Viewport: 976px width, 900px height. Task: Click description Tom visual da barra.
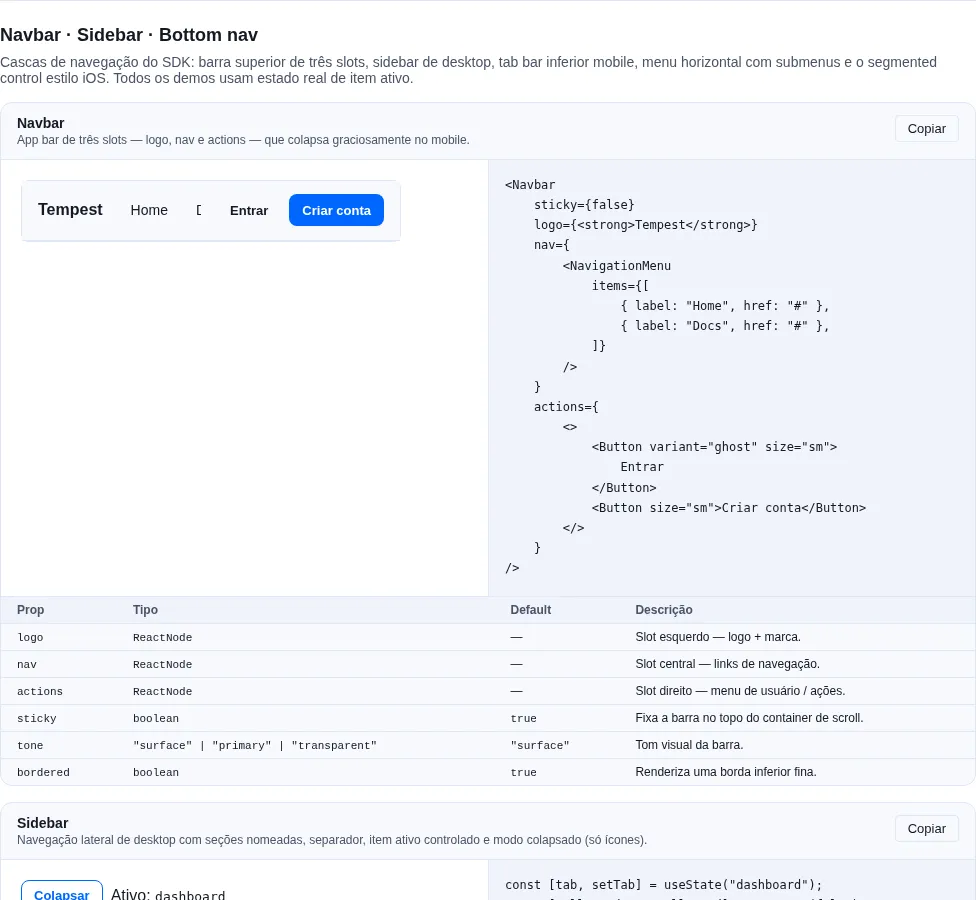(x=689, y=745)
